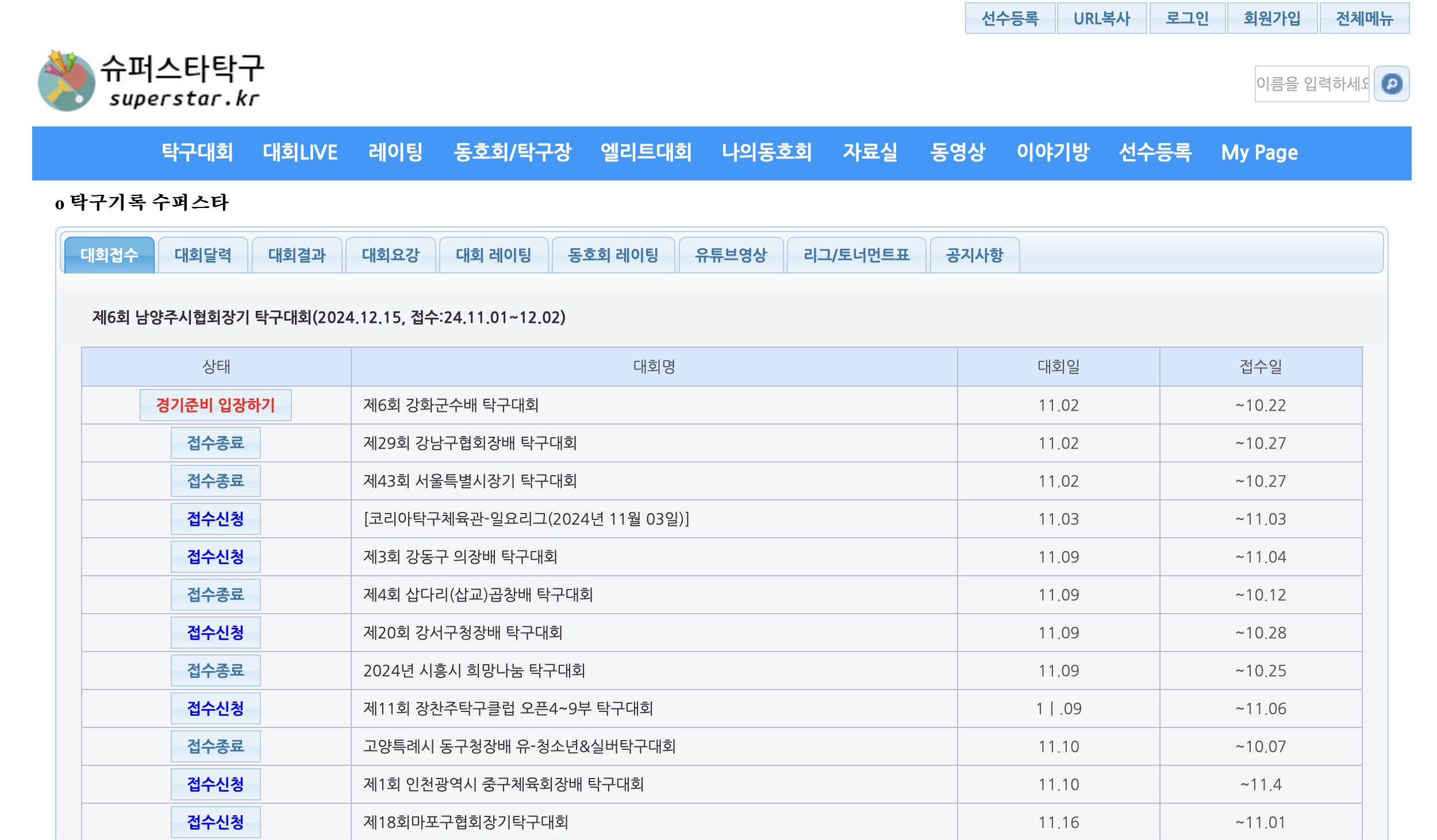1437x840 pixels.
Task: Open the 탁구대회 menu item
Action: point(198,153)
